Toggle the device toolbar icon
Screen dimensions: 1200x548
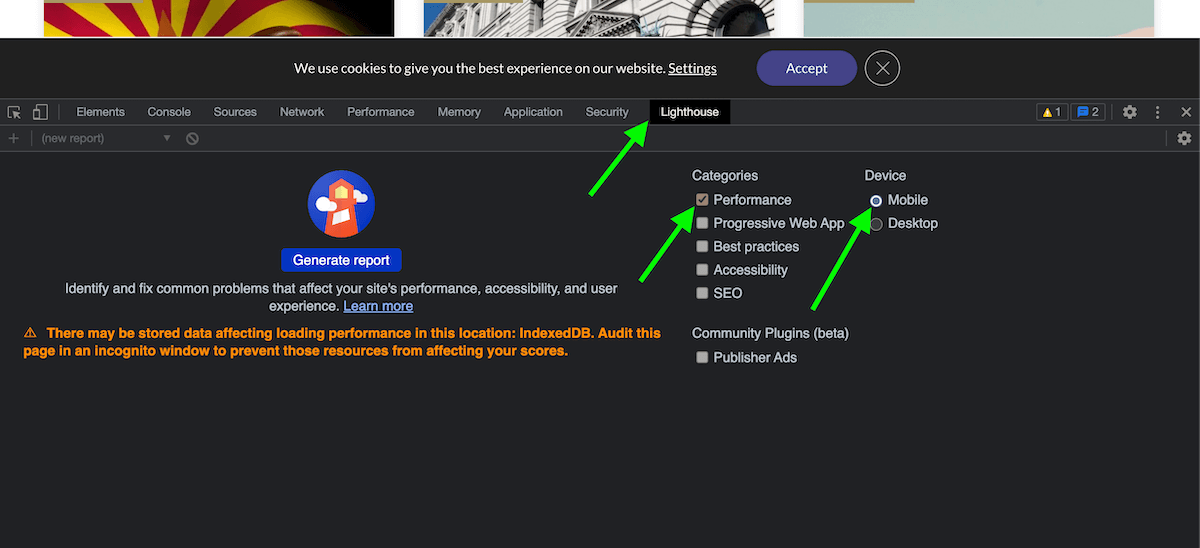tap(40, 112)
